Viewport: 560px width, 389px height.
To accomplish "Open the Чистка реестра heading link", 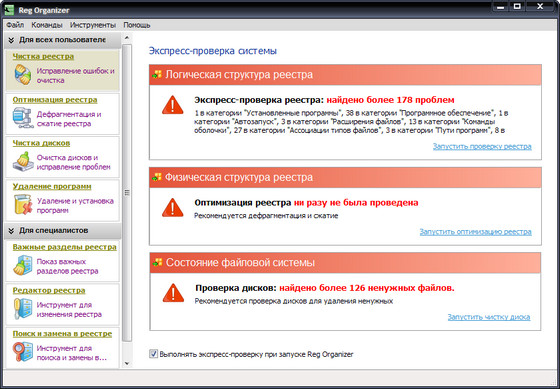I will pyautogui.click(x=43, y=56).
